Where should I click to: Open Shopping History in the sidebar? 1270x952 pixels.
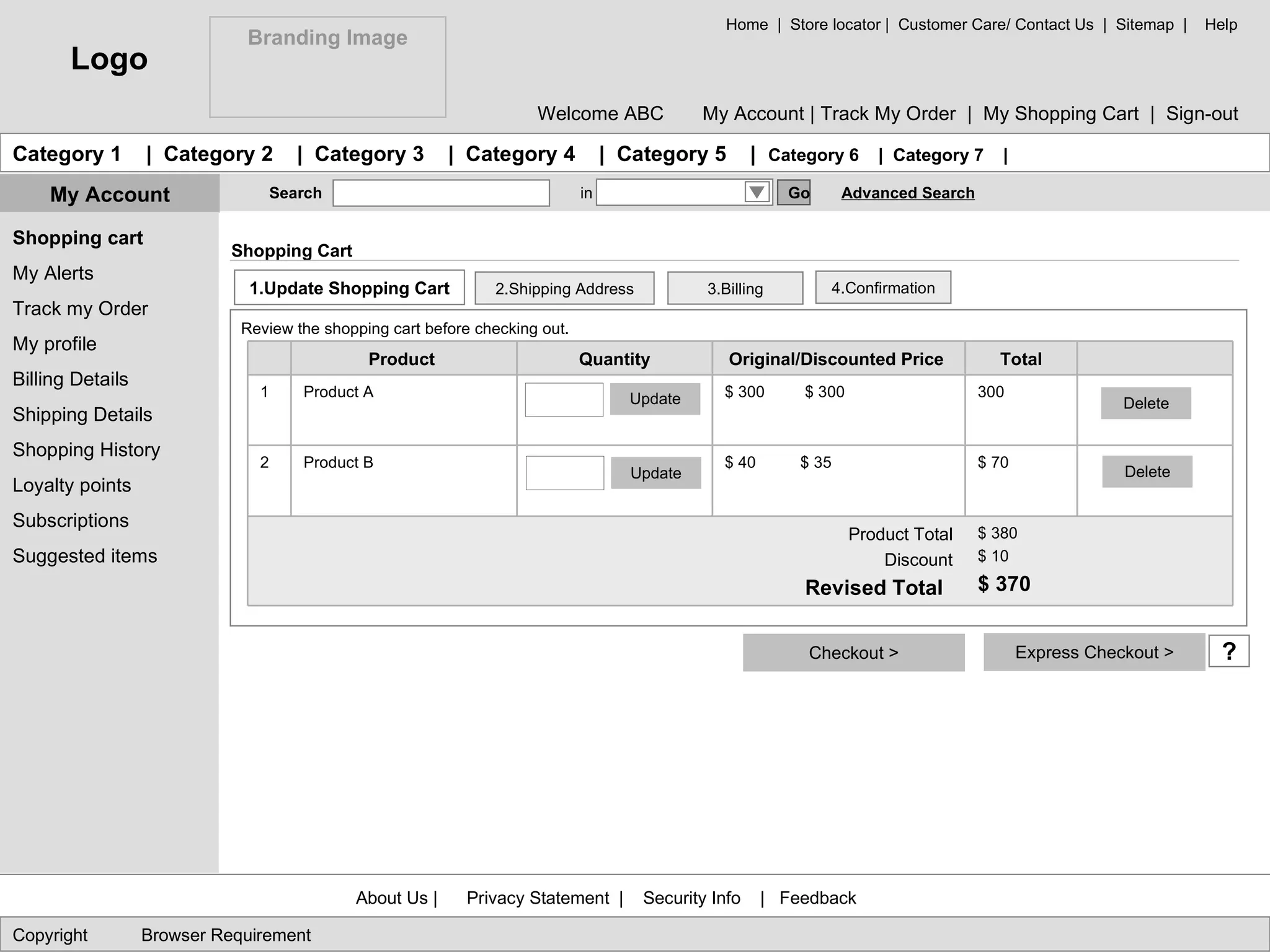[x=86, y=450]
